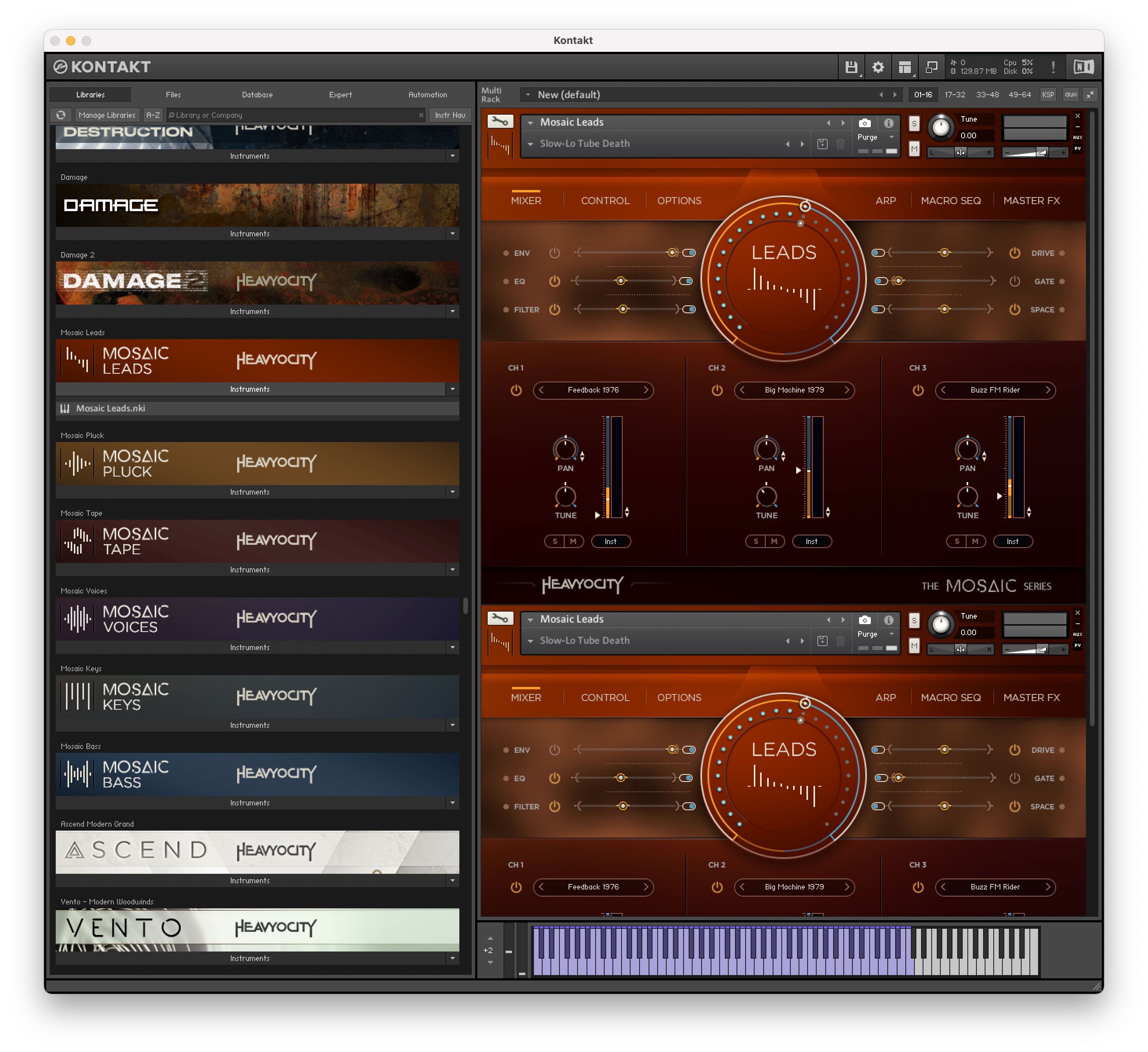Switch to the Expert tab
The width and height of the screenshot is (1148, 1052).
[340, 95]
